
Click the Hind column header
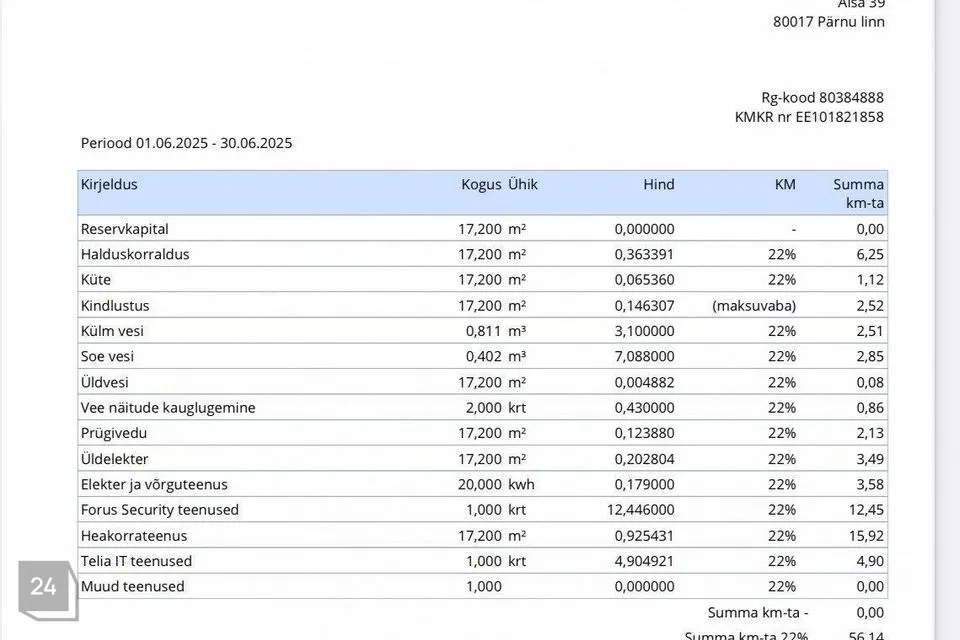659,184
